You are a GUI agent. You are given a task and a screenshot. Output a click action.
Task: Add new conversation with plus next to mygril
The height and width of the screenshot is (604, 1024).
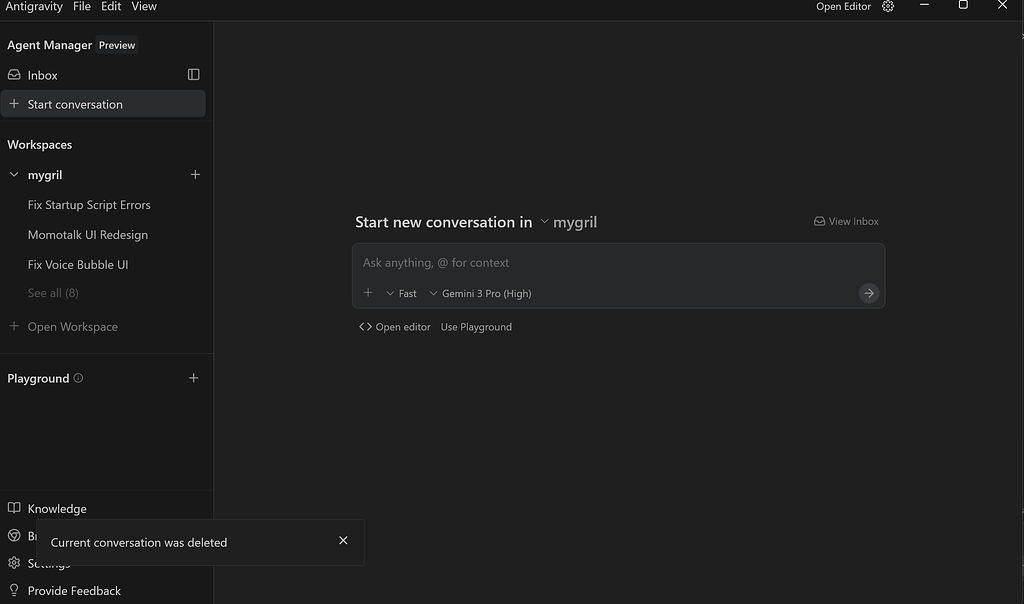tap(195, 174)
